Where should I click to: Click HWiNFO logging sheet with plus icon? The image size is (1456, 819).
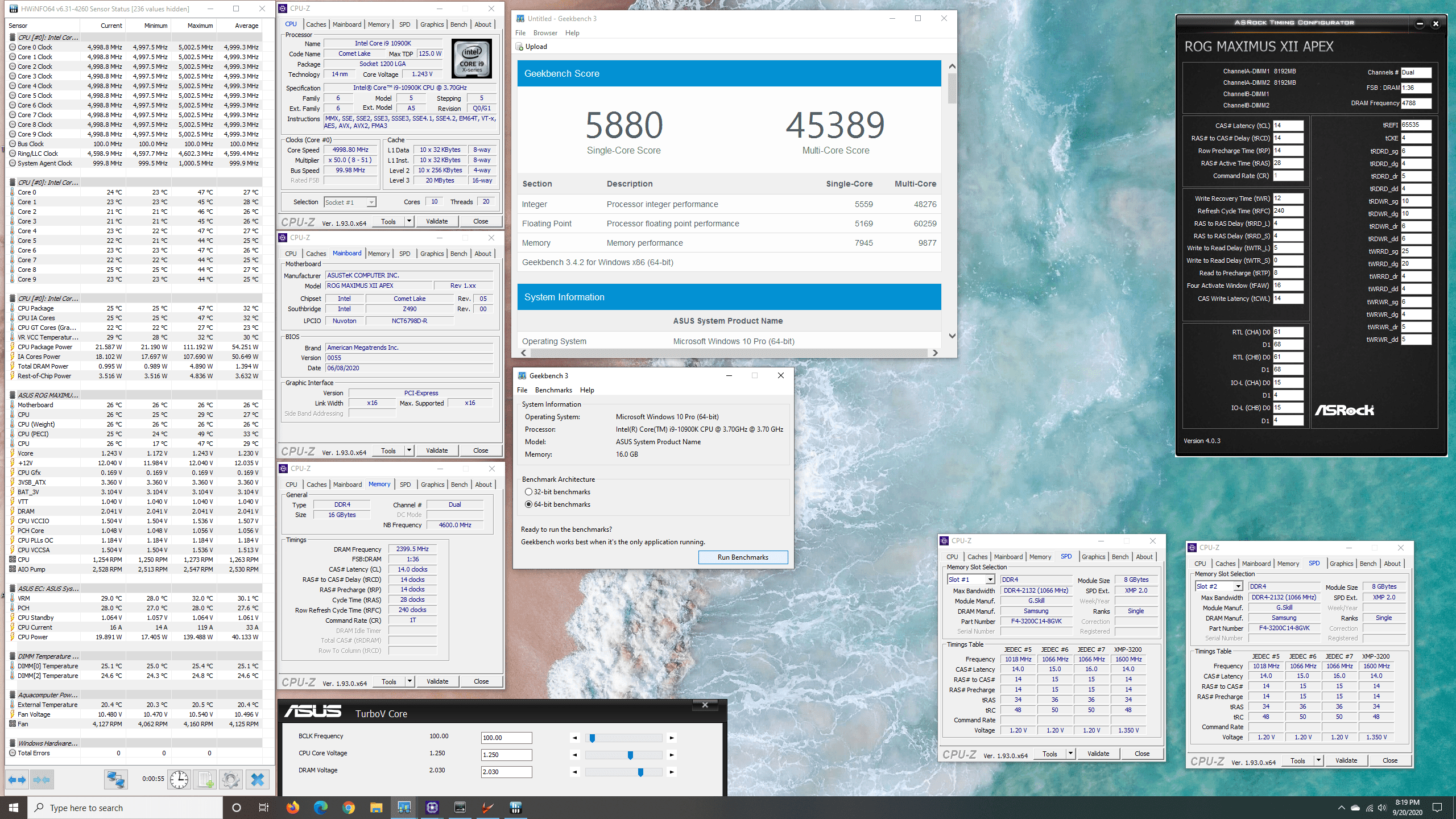[205, 780]
